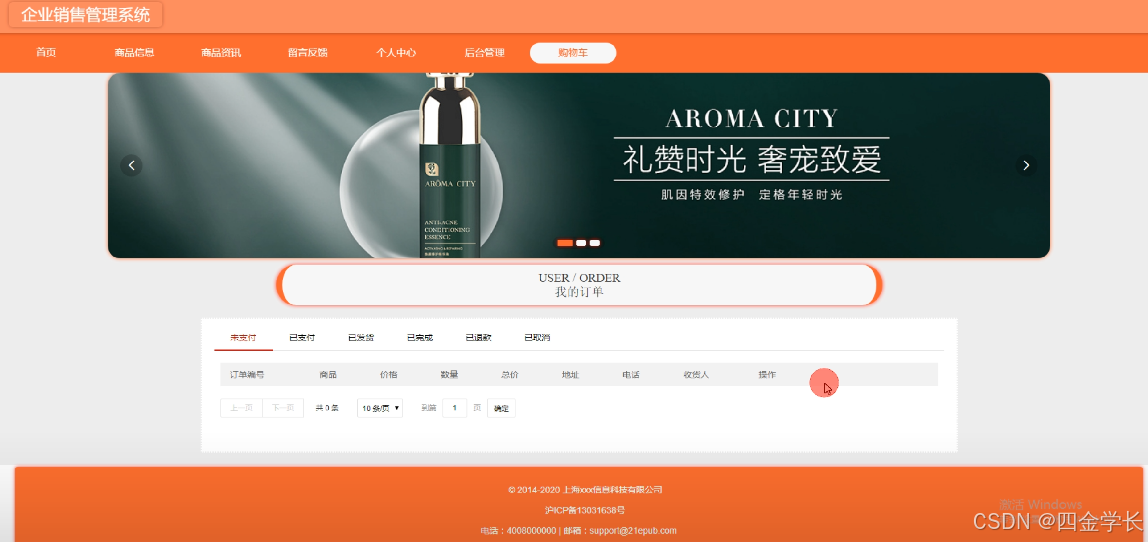Click the 收货人 column header
Viewport: 1148px width, 542px height.
click(696, 374)
